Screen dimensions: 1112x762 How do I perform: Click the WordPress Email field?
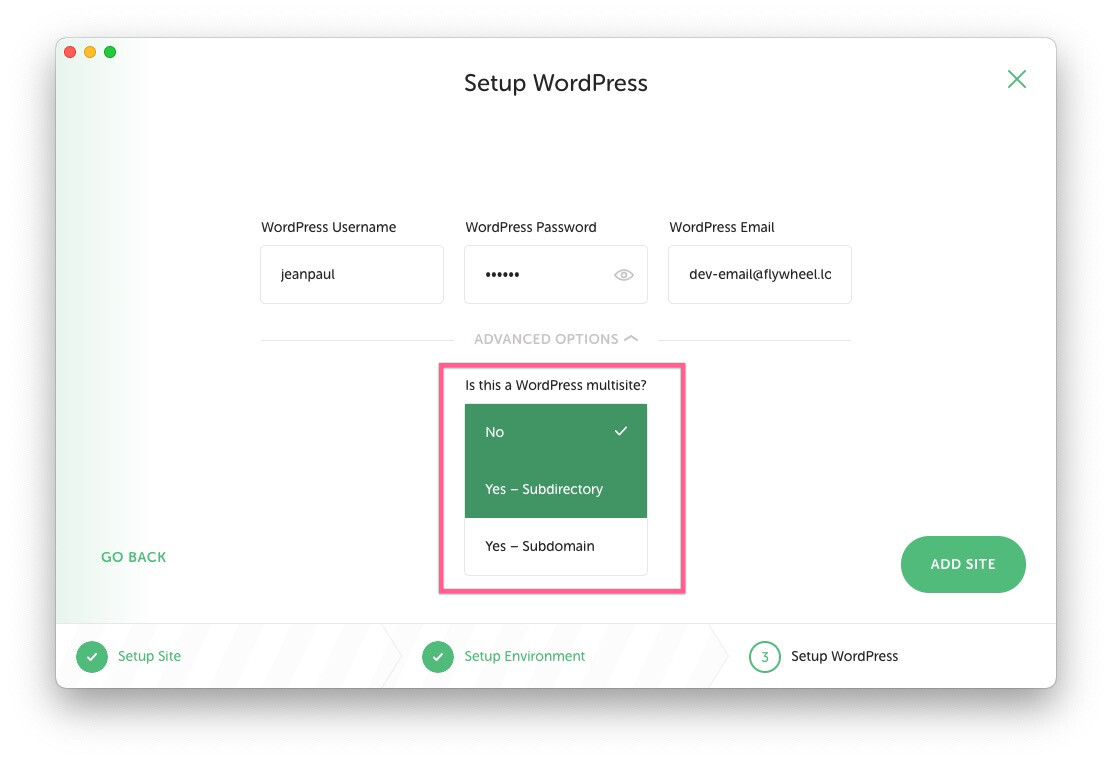click(x=760, y=275)
